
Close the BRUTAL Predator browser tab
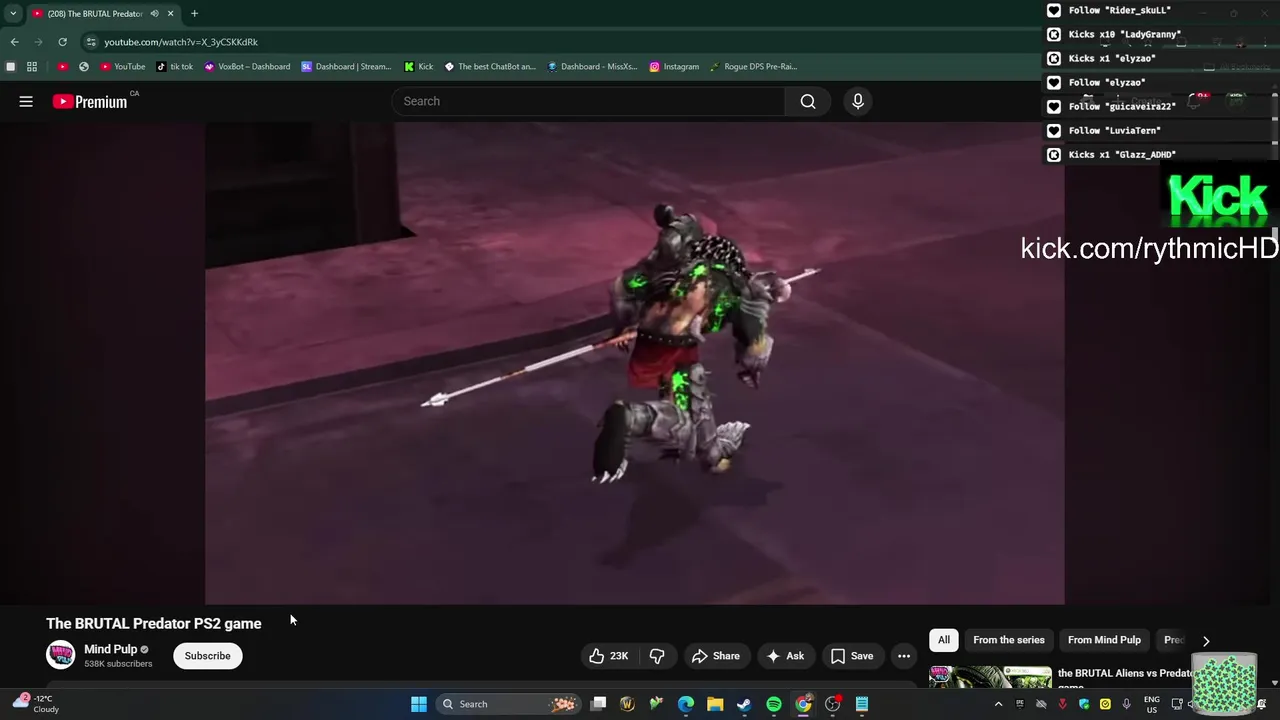pyautogui.click(x=170, y=14)
